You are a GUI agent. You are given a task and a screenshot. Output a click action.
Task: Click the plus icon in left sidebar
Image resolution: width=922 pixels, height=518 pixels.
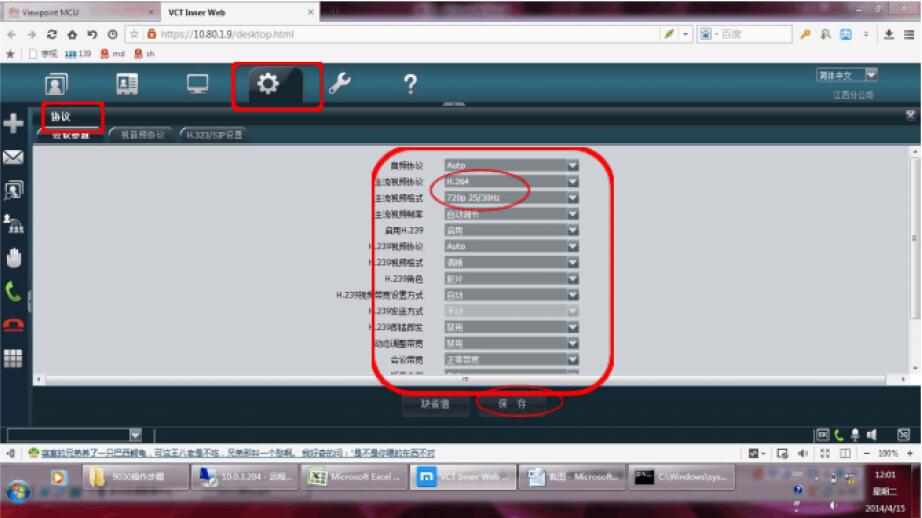(x=14, y=123)
